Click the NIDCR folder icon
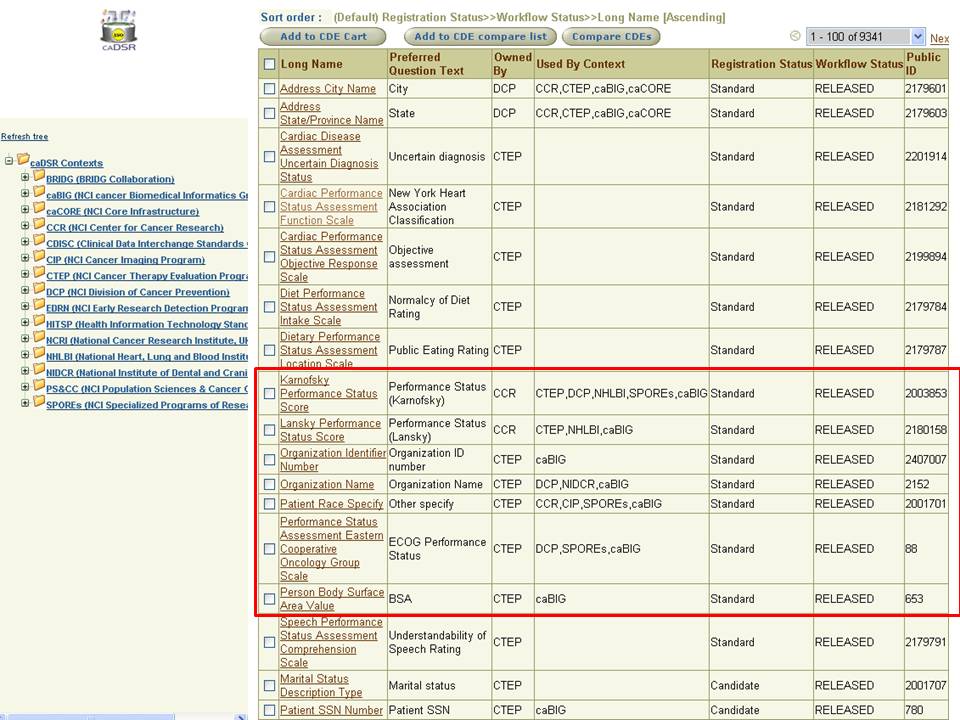Image resolution: width=960 pixels, height=720 pixels. (39, 370)
